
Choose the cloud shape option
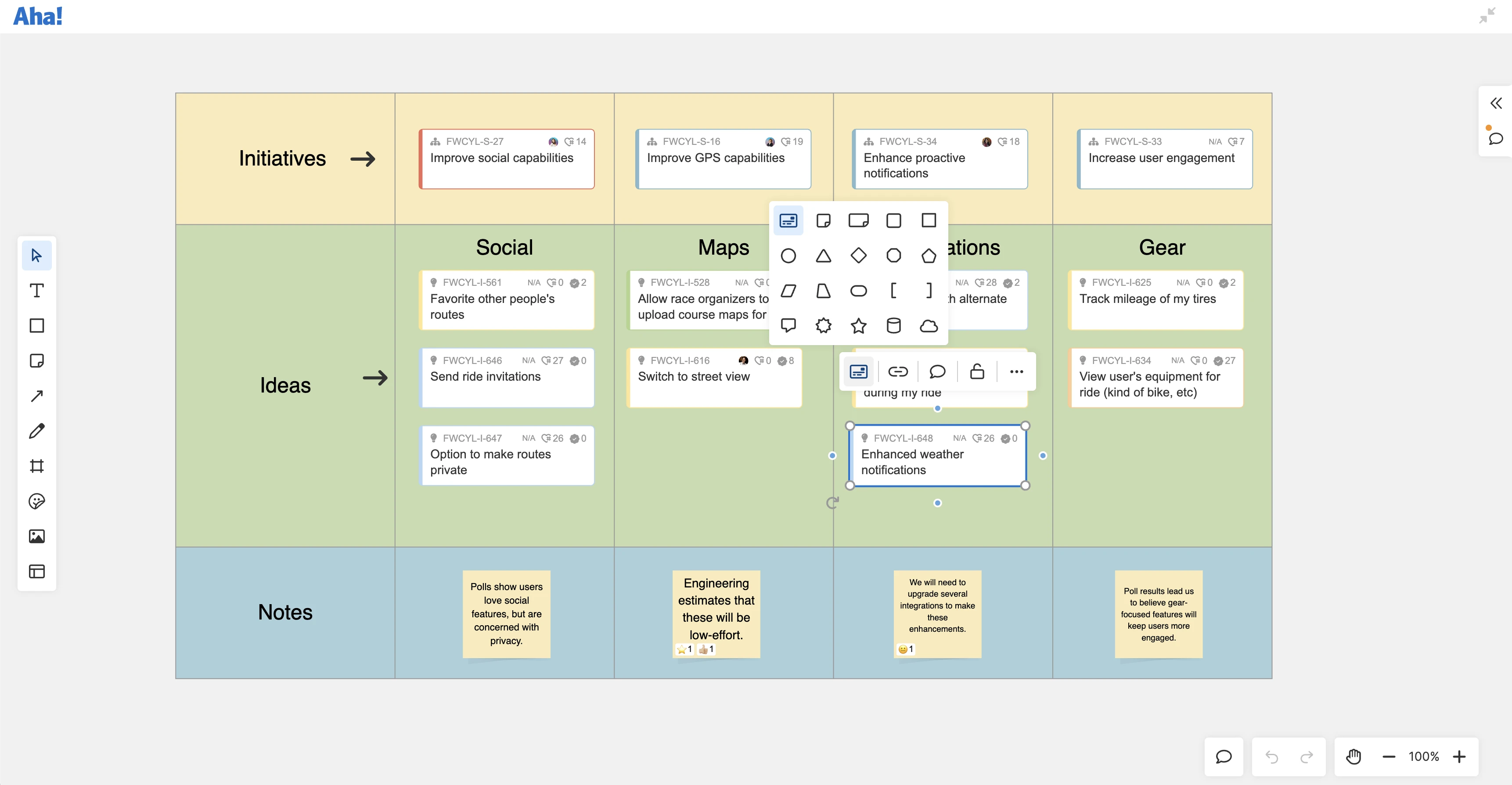[x=928, y=325]
